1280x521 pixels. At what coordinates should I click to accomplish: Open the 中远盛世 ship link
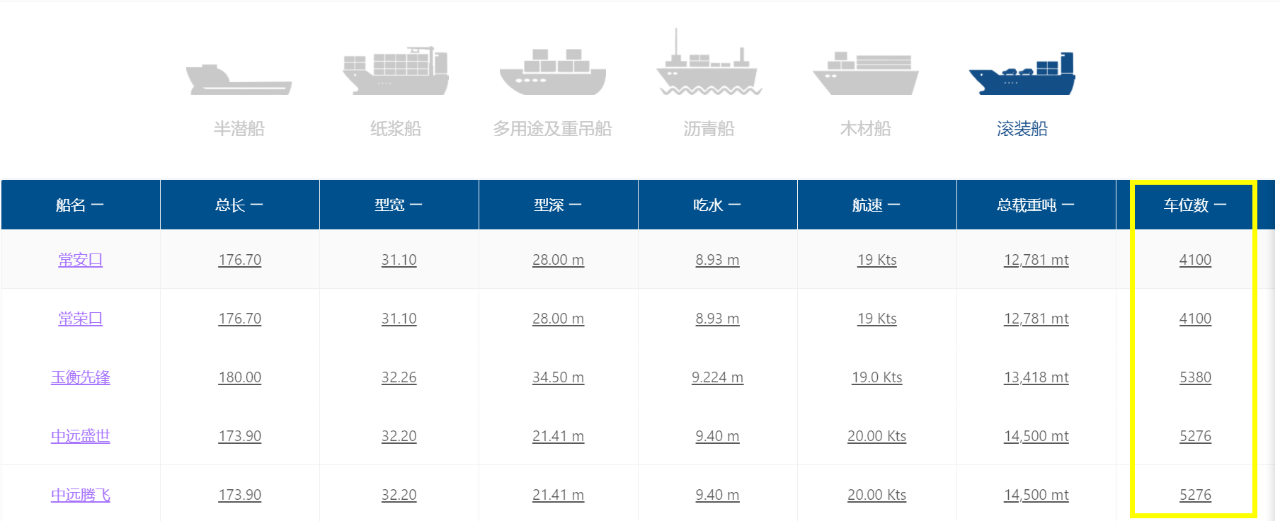80,436
